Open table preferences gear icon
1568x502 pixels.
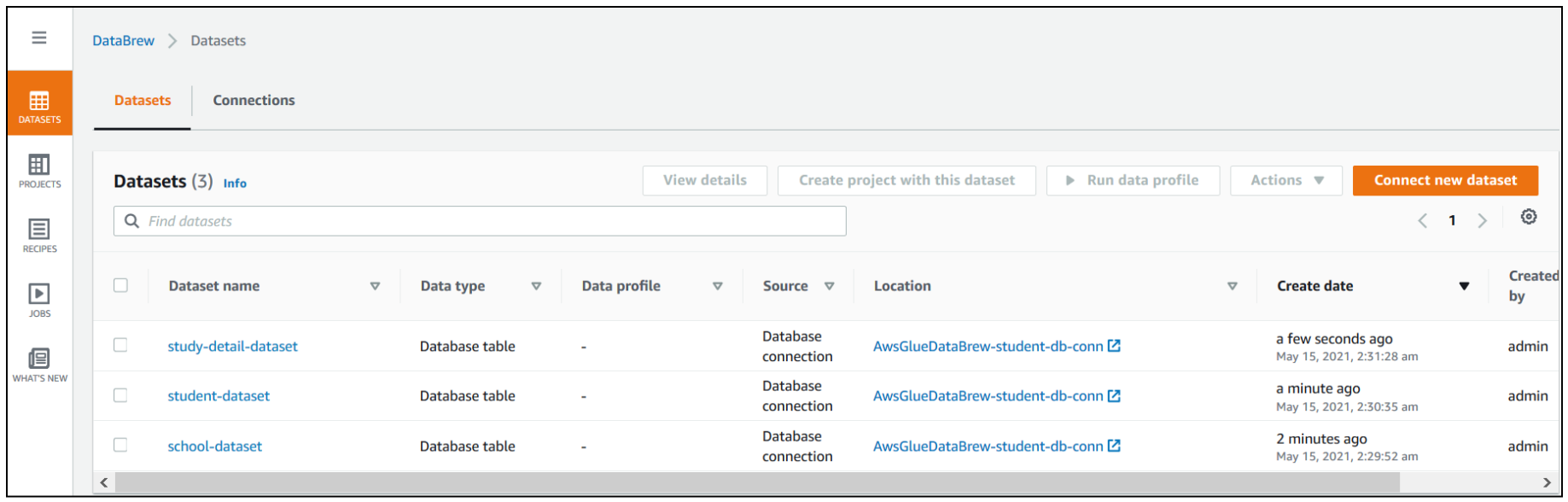click(x=1529, y=217)
